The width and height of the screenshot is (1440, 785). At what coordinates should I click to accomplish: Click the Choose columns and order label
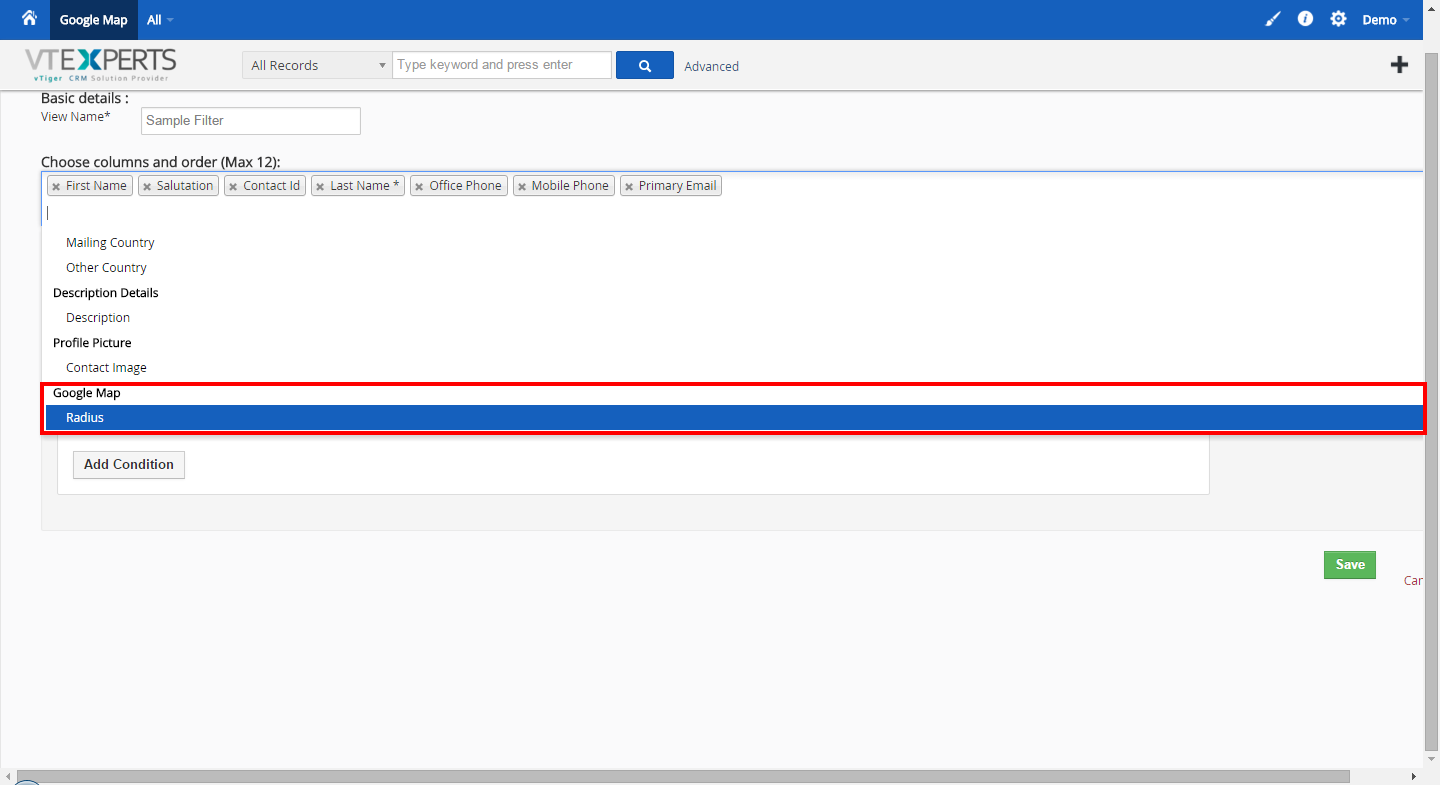pyautogui.click(x=161, y=162)
